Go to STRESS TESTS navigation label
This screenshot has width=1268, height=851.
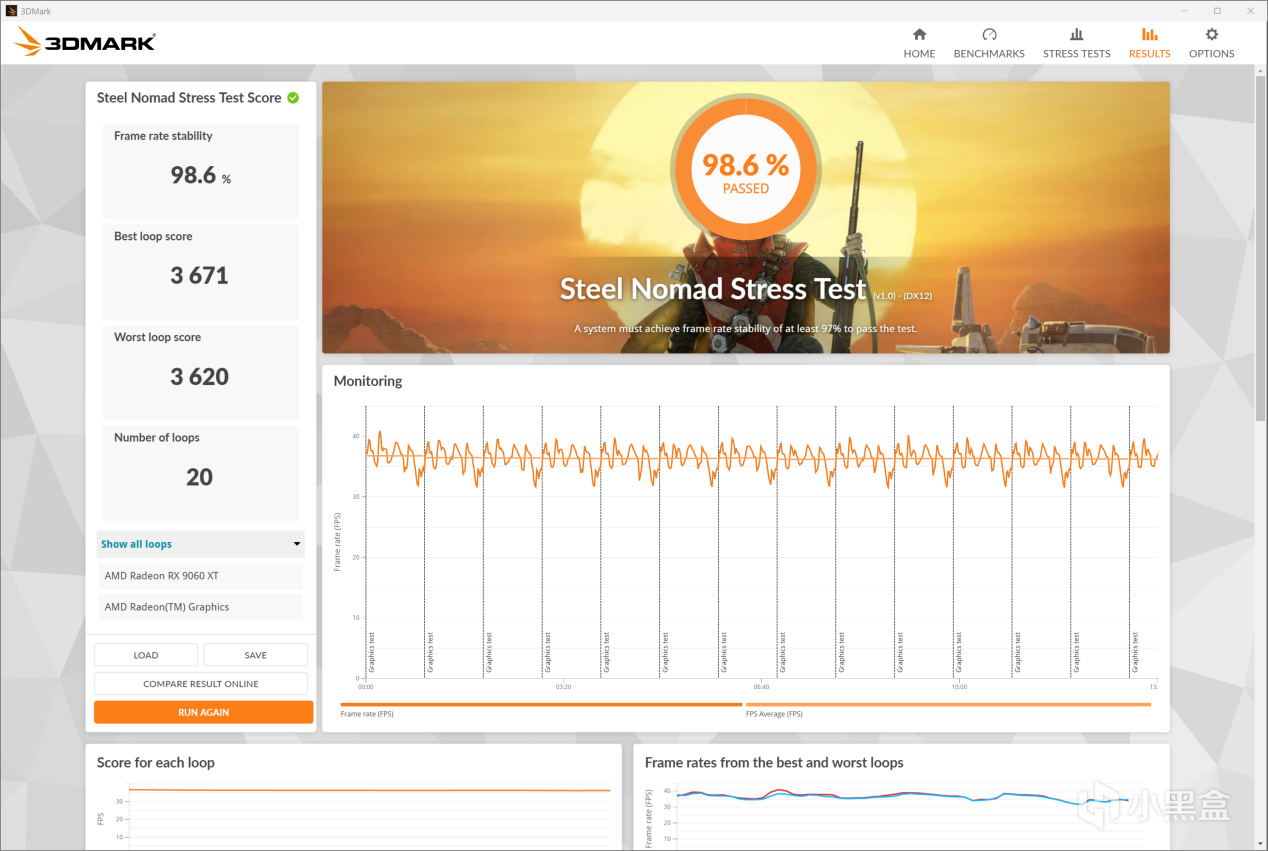pyautogui.click(x=1076, y=54)
